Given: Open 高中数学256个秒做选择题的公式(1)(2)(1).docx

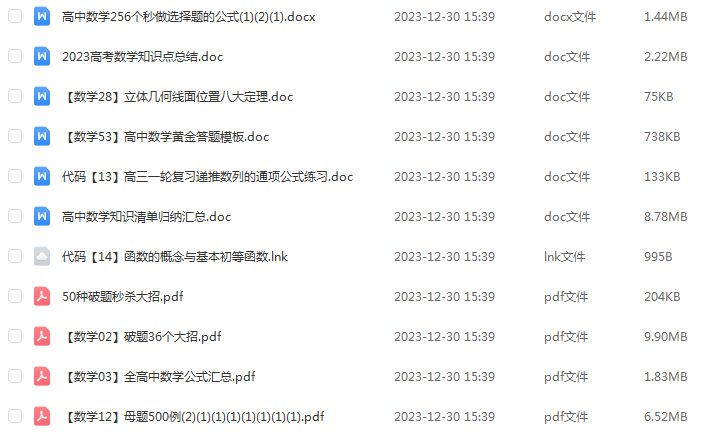Looking at the screenshot, I should point(189,17).
